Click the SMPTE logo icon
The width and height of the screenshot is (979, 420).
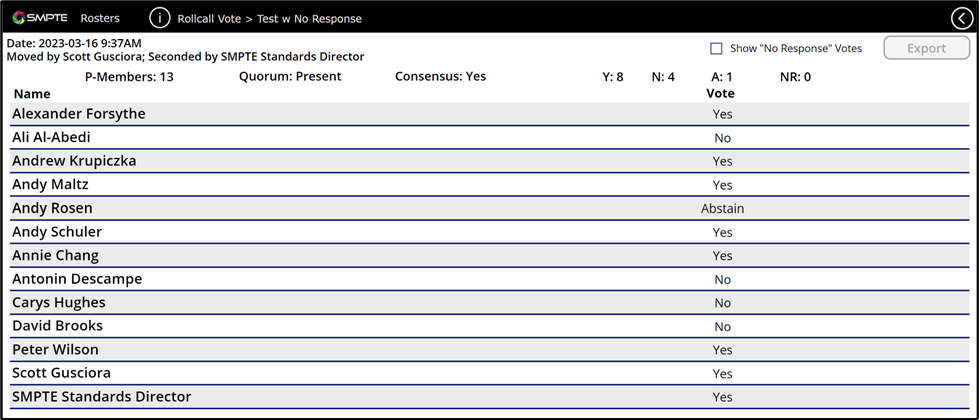click(x=20, y=18)
